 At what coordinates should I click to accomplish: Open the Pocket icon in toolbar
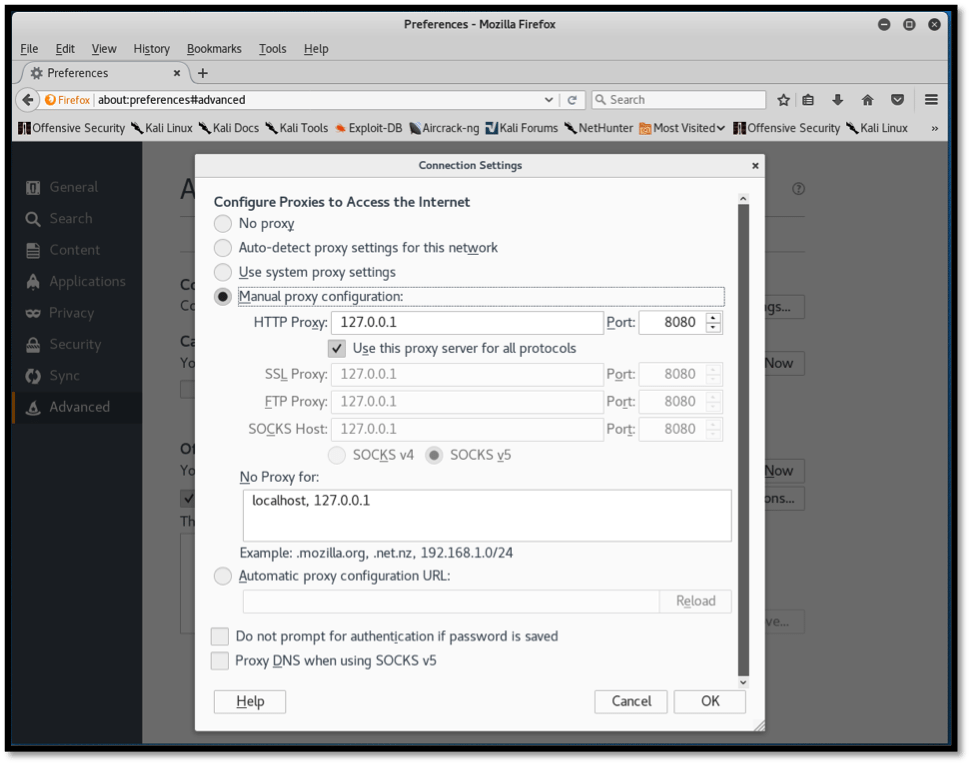coord(897,100)
